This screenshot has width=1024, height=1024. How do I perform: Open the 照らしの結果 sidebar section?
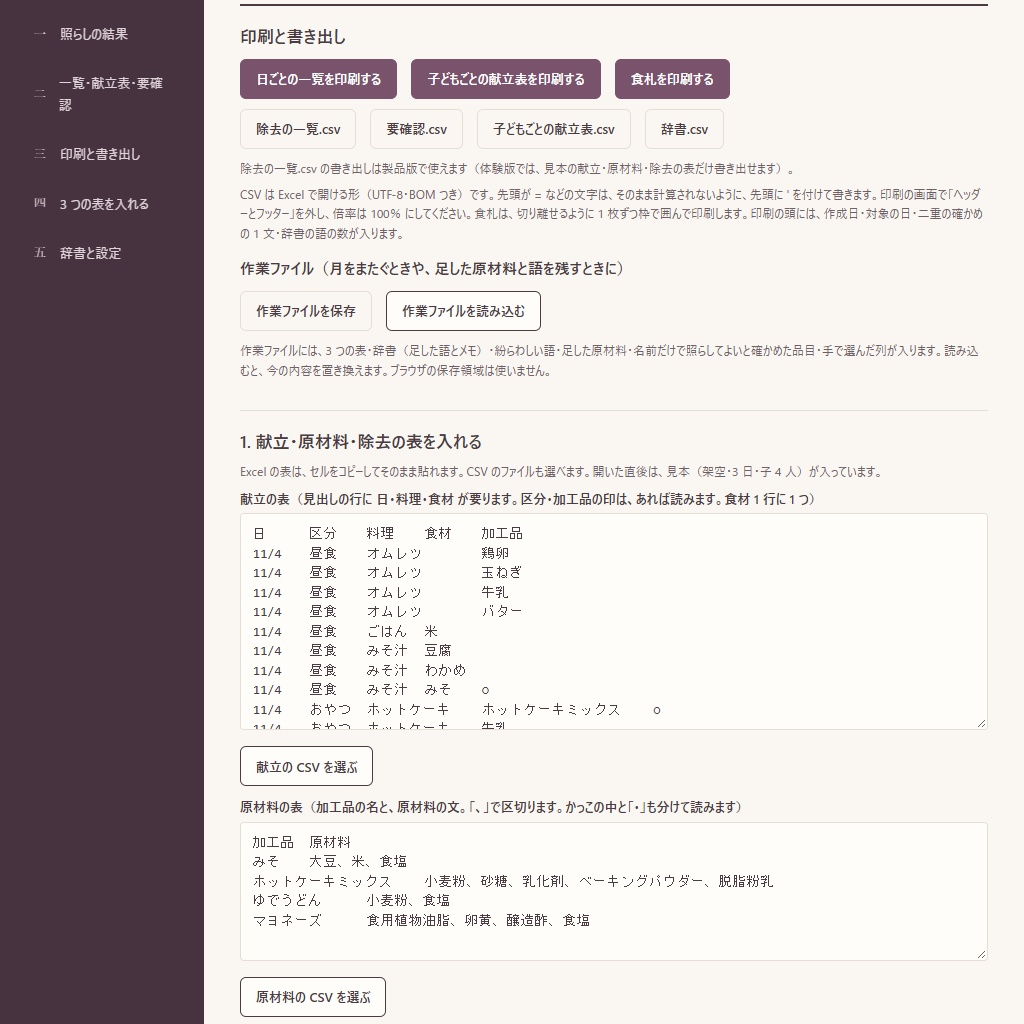coord(93,34)
